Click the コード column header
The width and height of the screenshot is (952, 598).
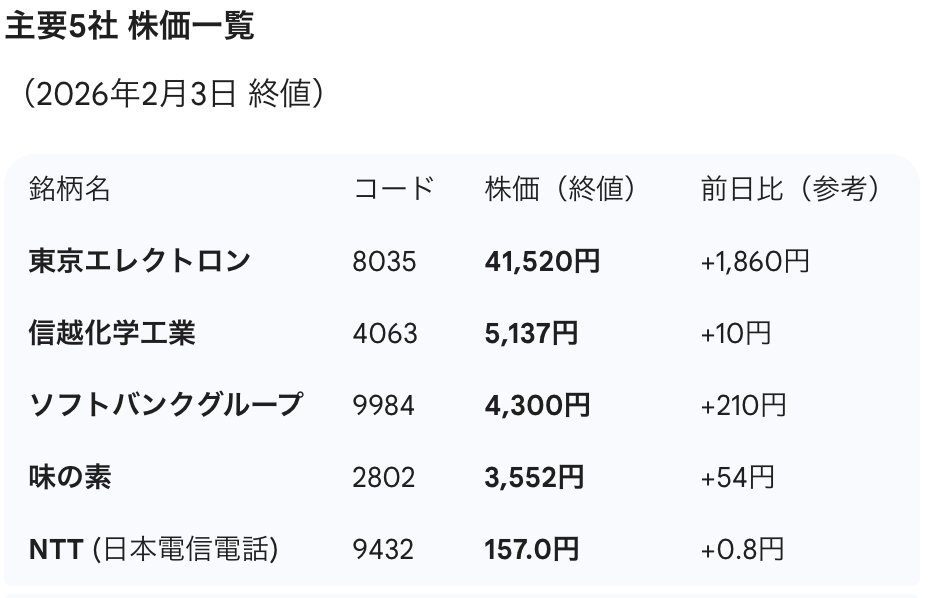pyautogui.click(x=394, y=188)
